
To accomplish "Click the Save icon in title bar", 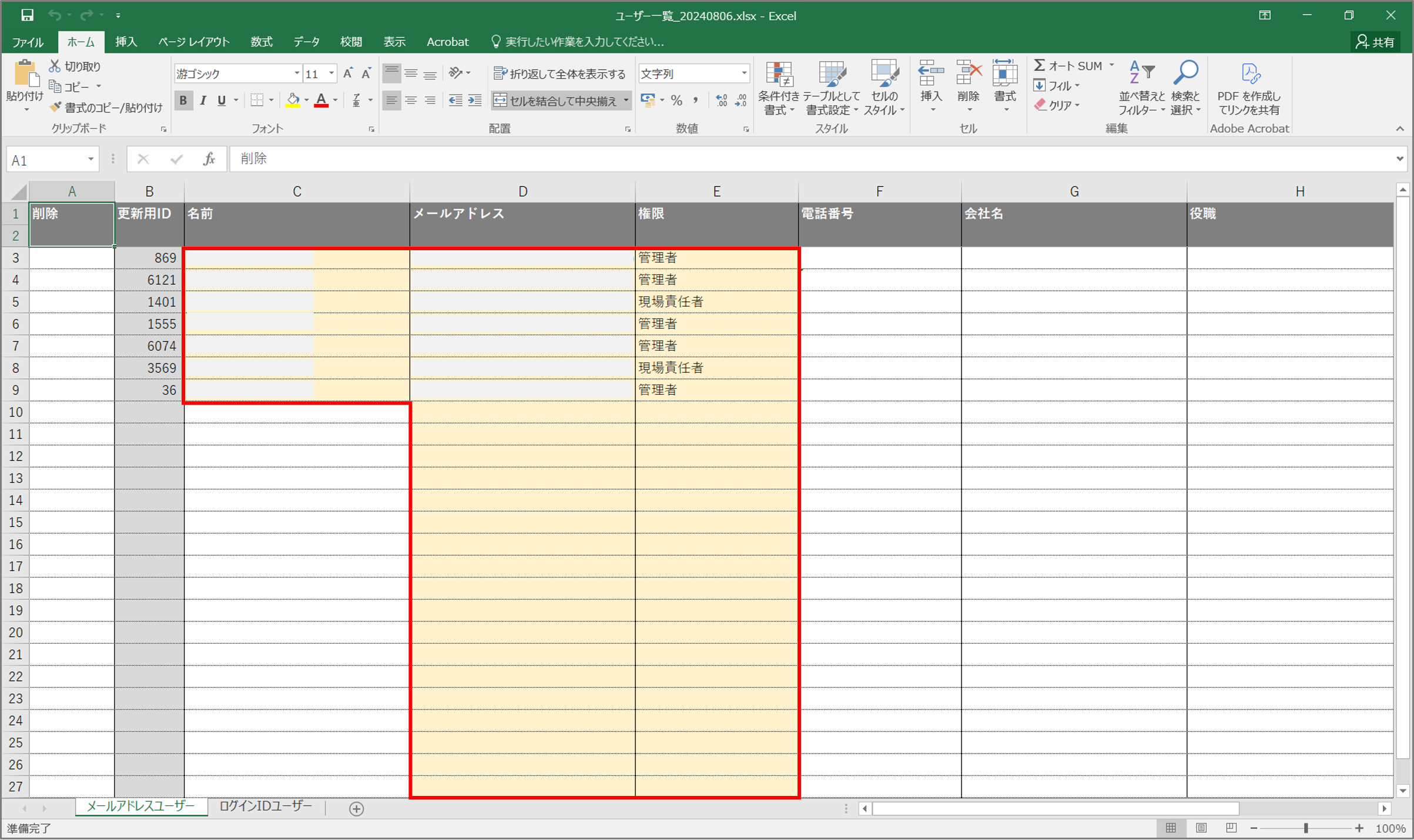I will (27, 15).
